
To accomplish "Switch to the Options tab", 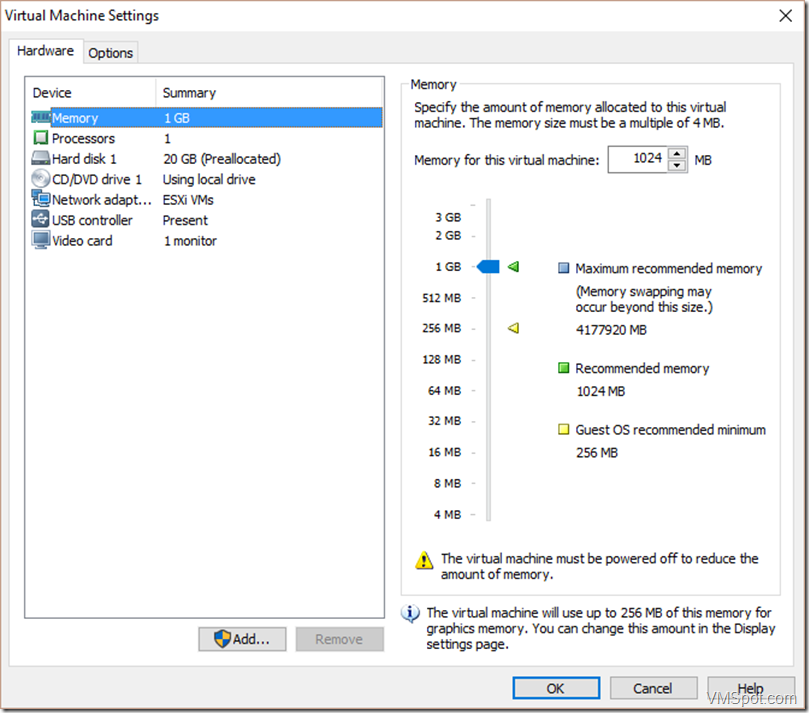I will coord(110,53).
